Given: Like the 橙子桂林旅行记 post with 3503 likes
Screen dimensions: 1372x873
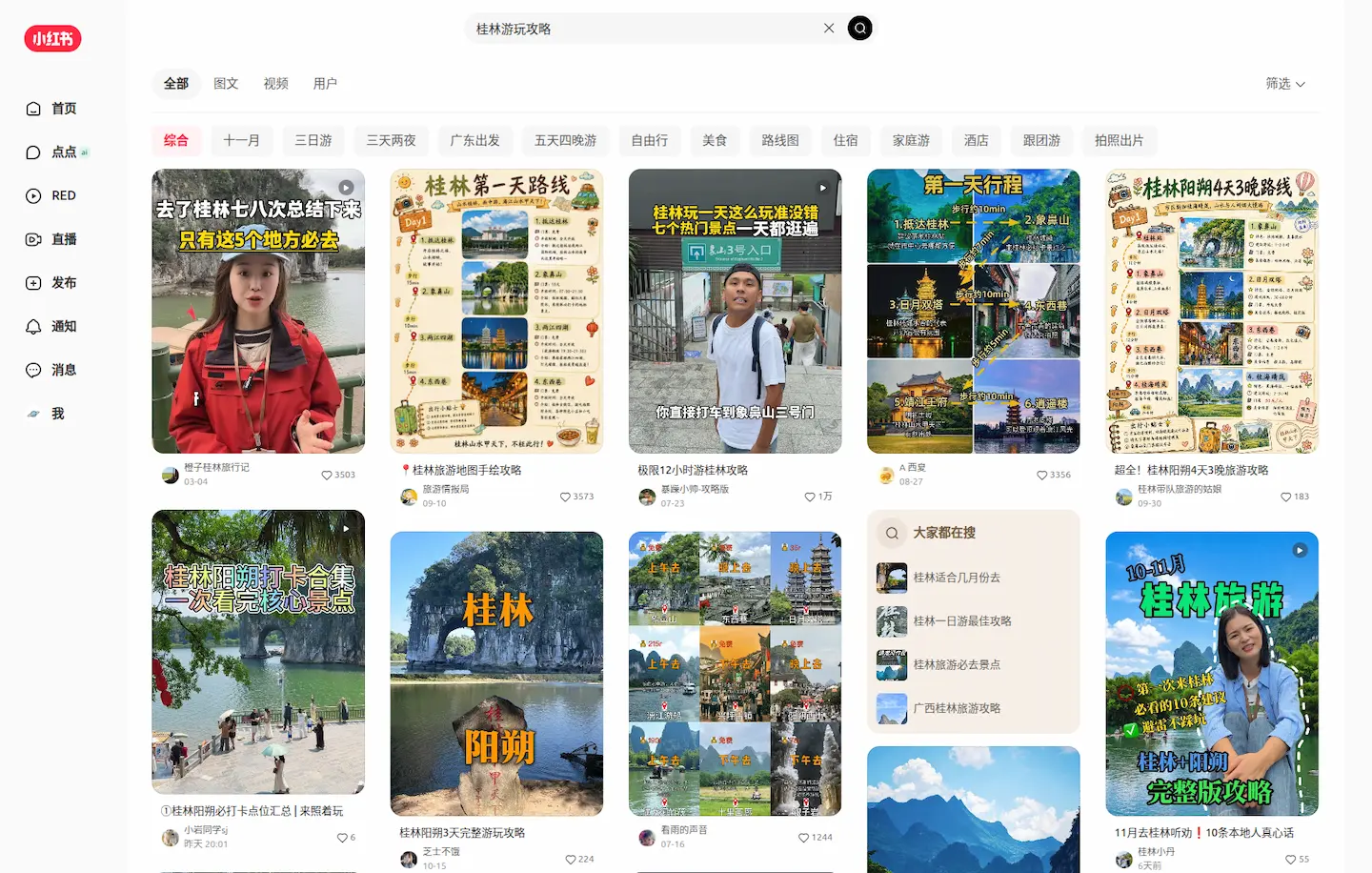Looking at the screenshot, I should 327,475.
